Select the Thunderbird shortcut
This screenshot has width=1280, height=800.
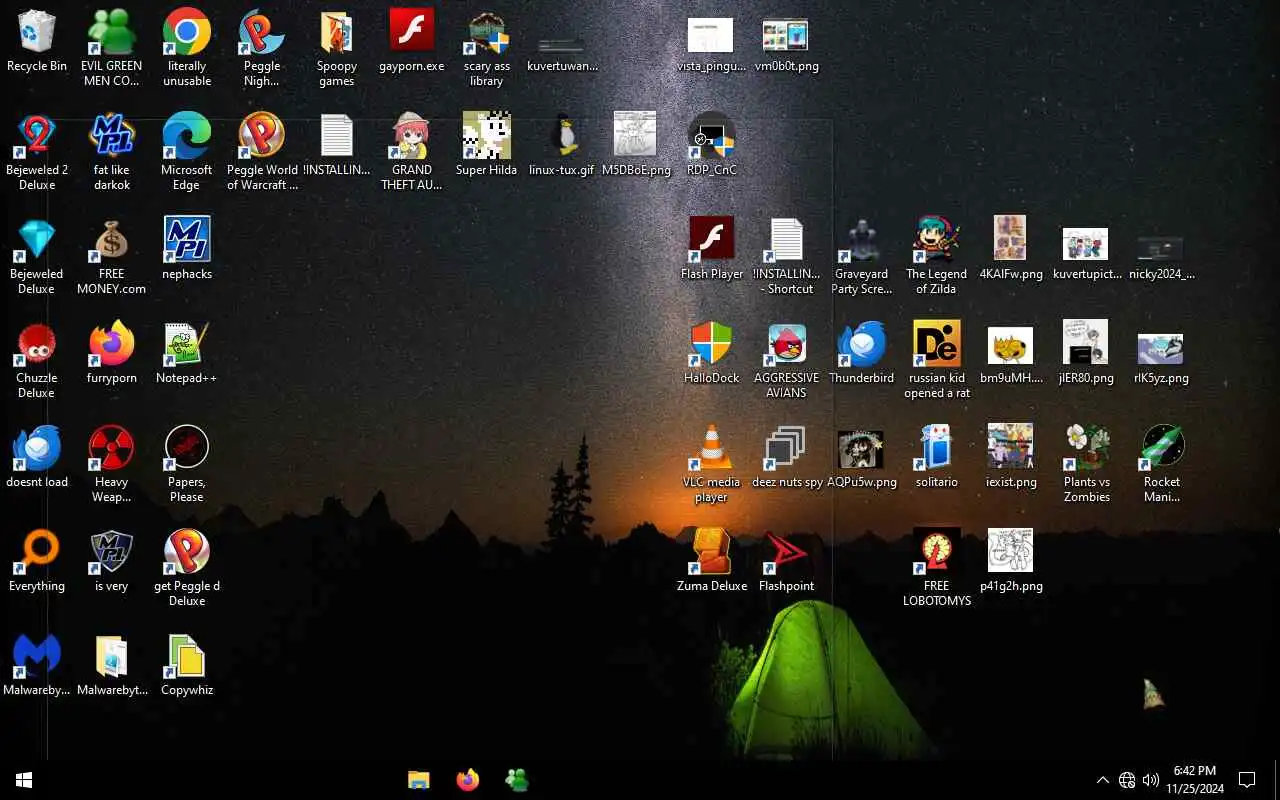(862, 344)
